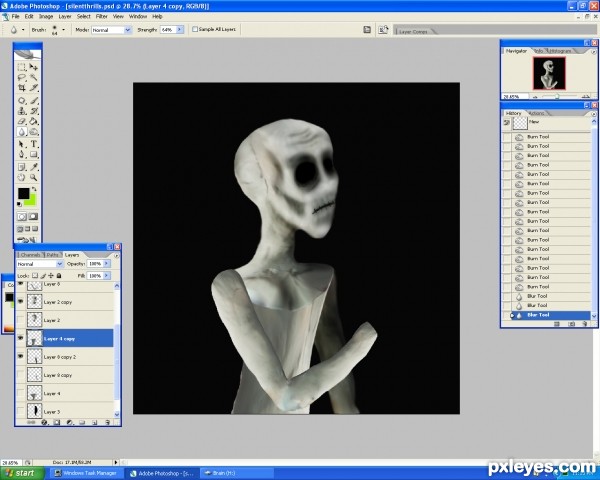Select the Path Selection tool
This screenshot has width=600, height=480.
click(22, 144)
